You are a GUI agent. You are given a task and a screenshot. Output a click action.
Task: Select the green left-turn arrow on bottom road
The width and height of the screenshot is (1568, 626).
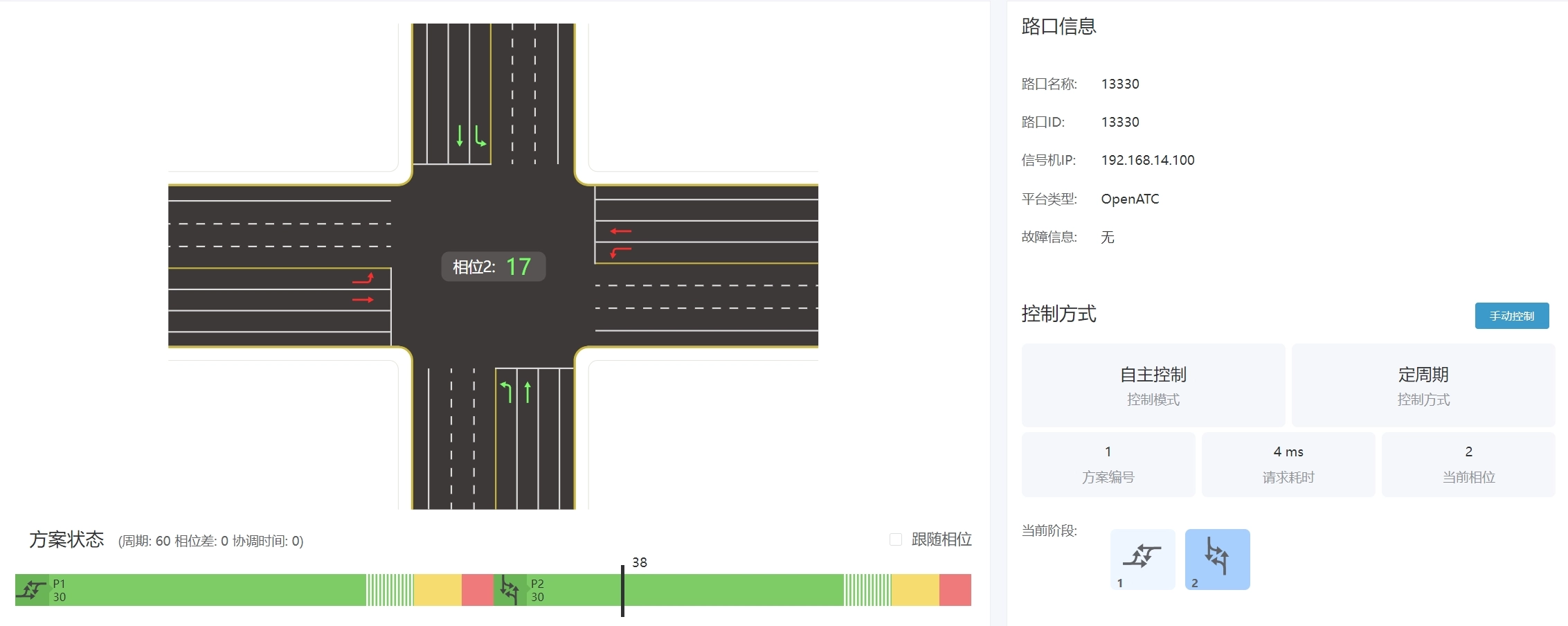pyautogui.click(x=506, y=391)
